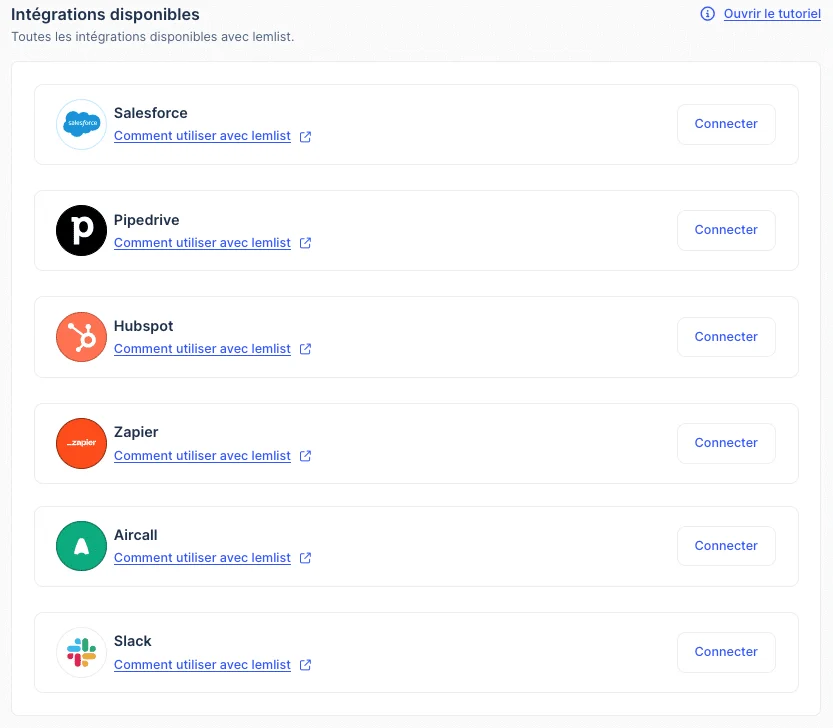Screen dimensions: 833x728
Task: Connect the Salesforce integration
Action: pos(726,124)
